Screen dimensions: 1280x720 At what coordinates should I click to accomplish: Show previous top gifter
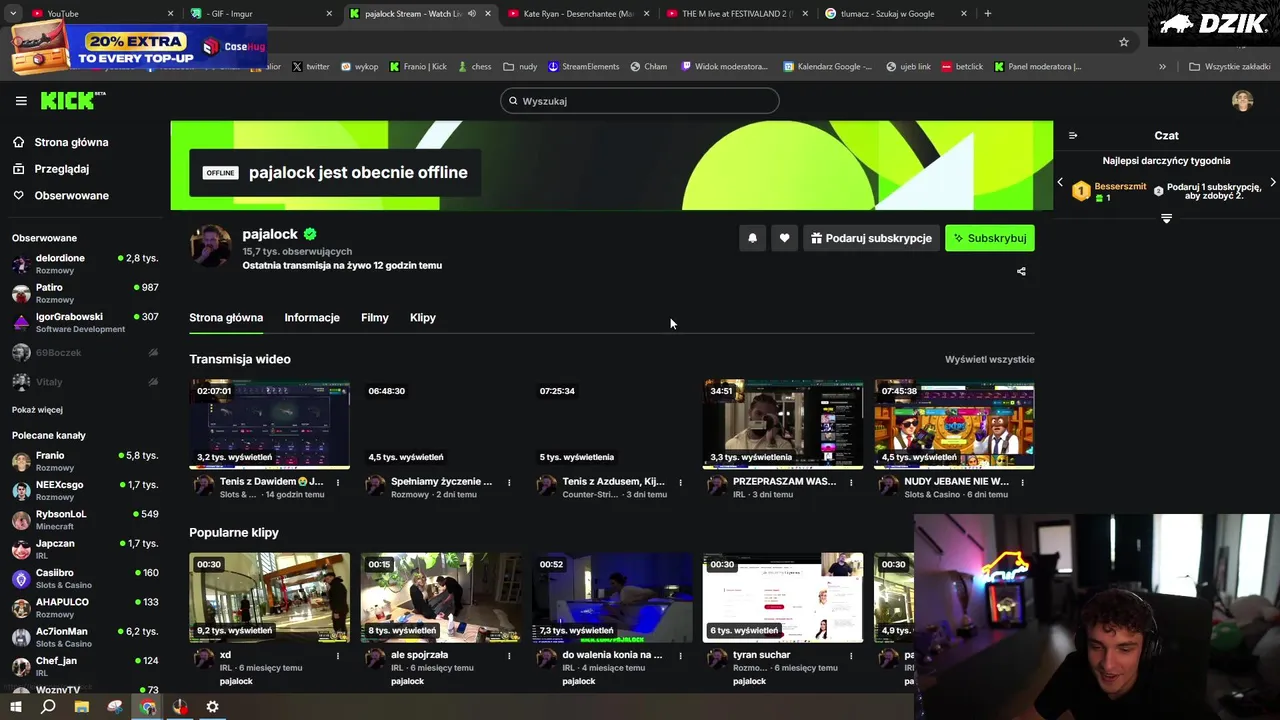tap(1060, 182)
